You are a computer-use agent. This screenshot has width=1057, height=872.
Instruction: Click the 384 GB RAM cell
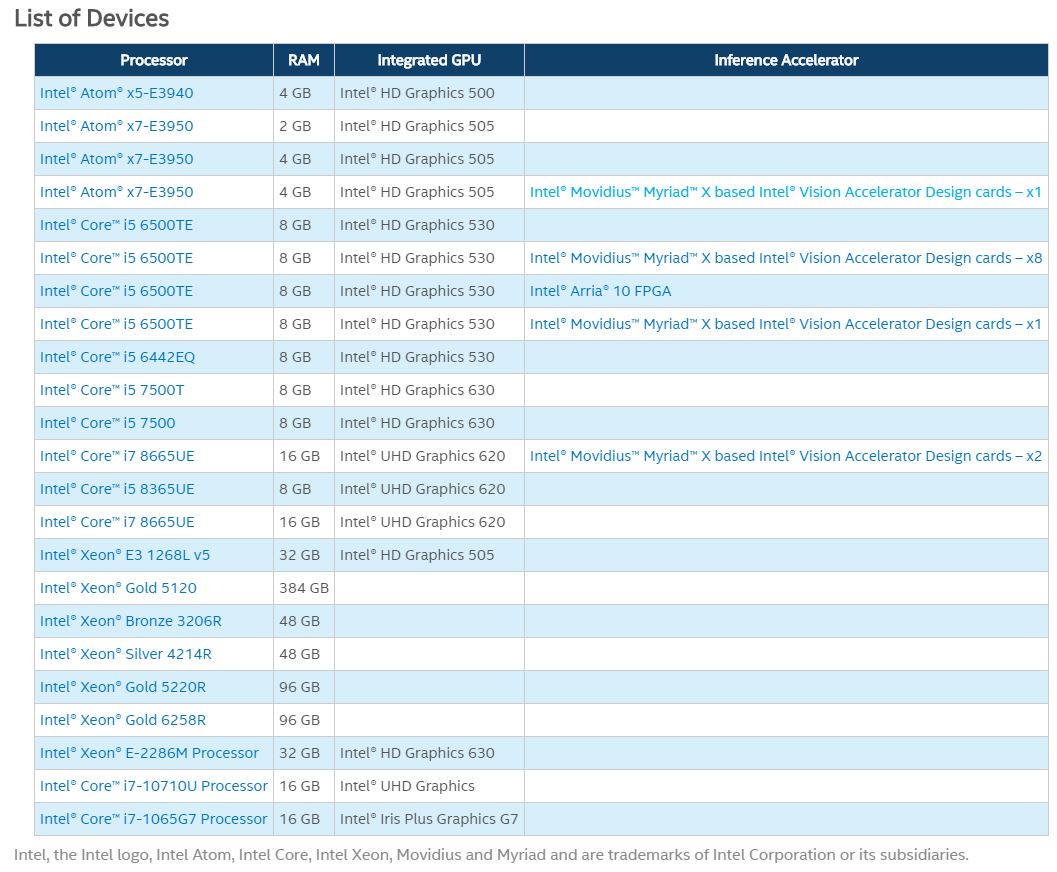(x=304, y=588)
